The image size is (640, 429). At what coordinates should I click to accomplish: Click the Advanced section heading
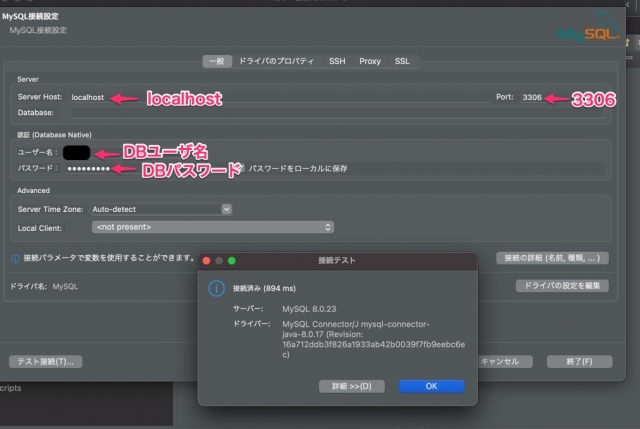tap(33, 191)
